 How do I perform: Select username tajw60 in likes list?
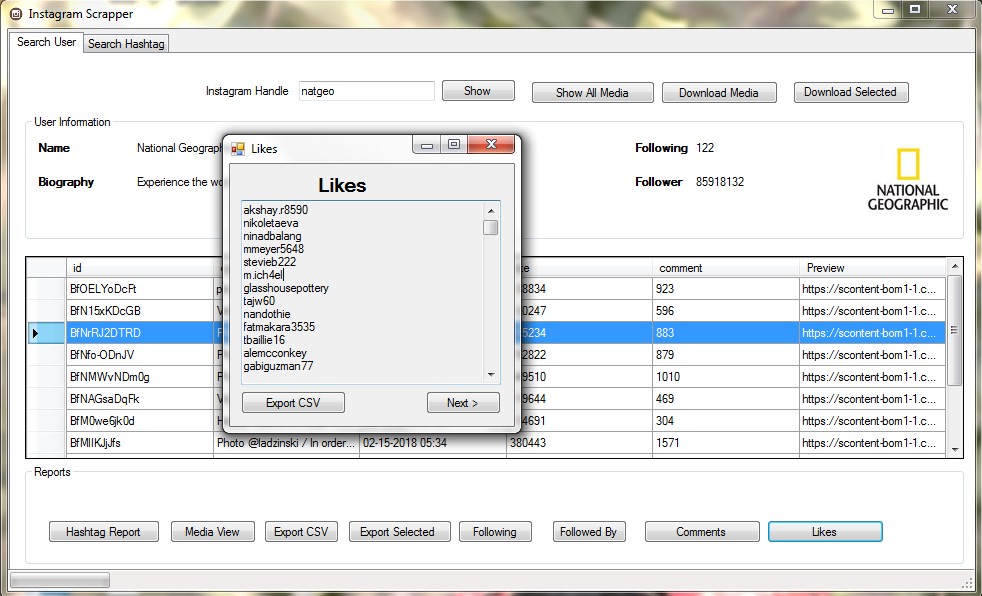[259, 301]
